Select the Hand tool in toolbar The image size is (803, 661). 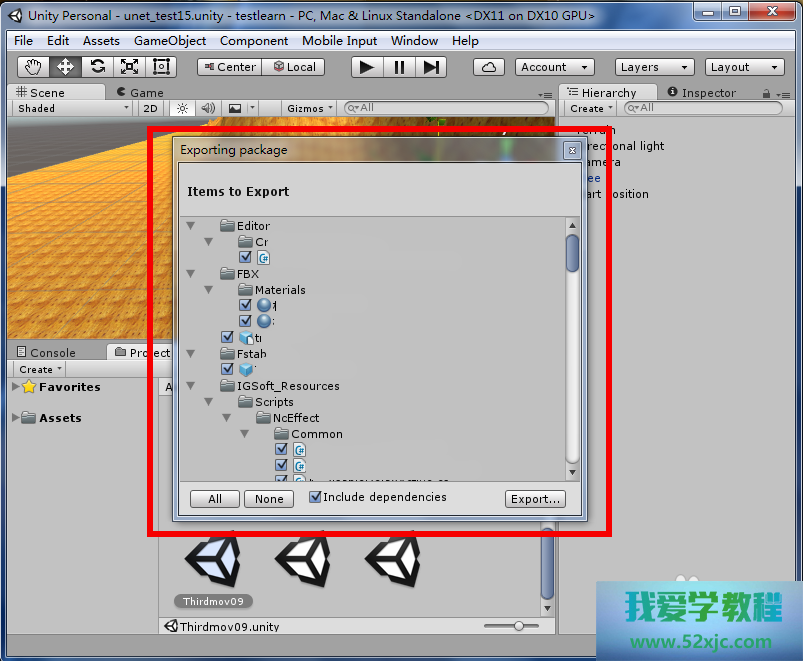33,67
